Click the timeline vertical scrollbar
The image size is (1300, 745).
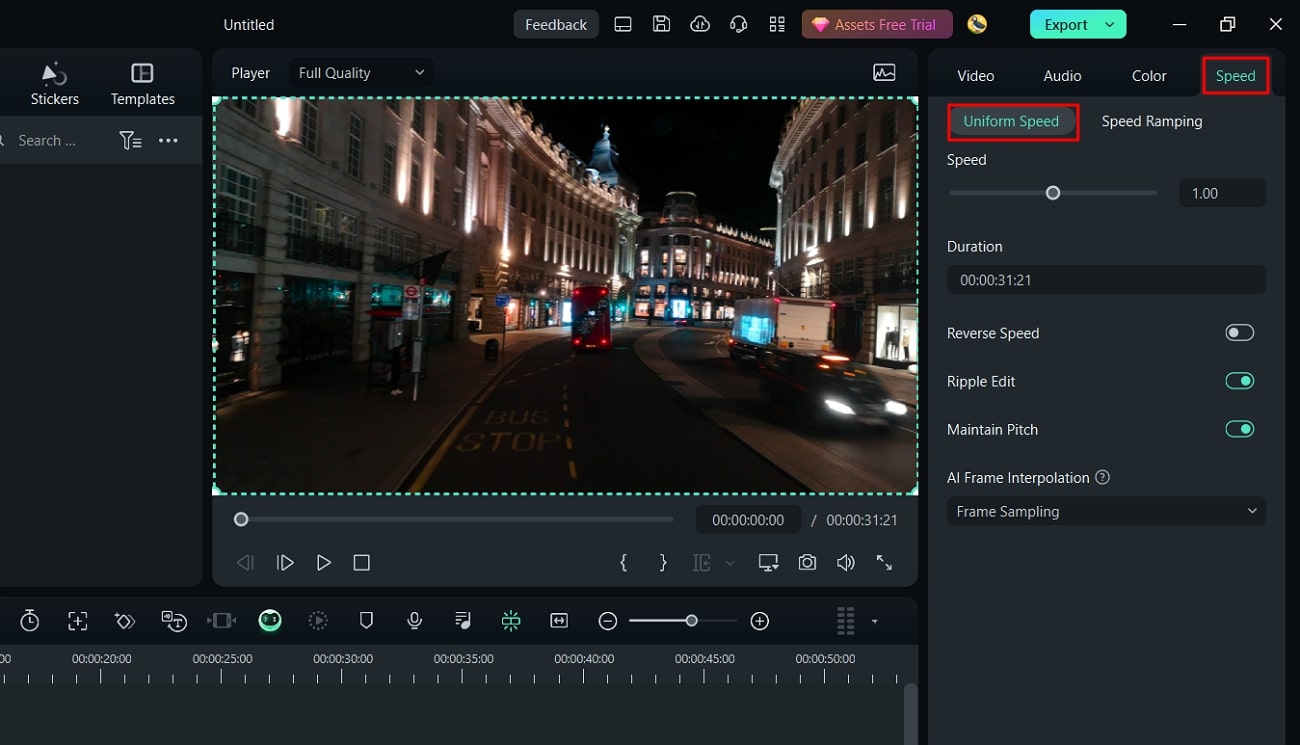pos(910,714)
